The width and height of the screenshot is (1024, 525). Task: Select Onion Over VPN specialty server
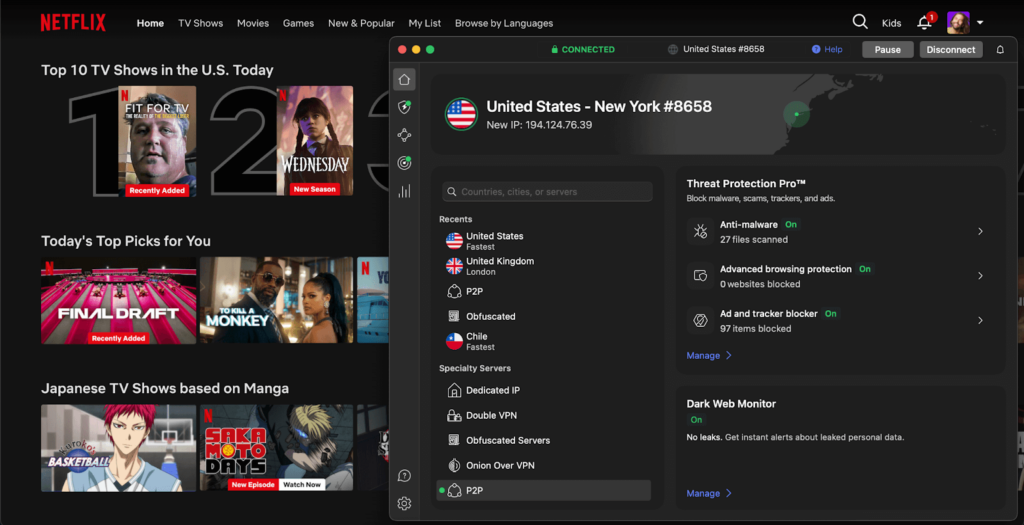click(x=544, y=466)
